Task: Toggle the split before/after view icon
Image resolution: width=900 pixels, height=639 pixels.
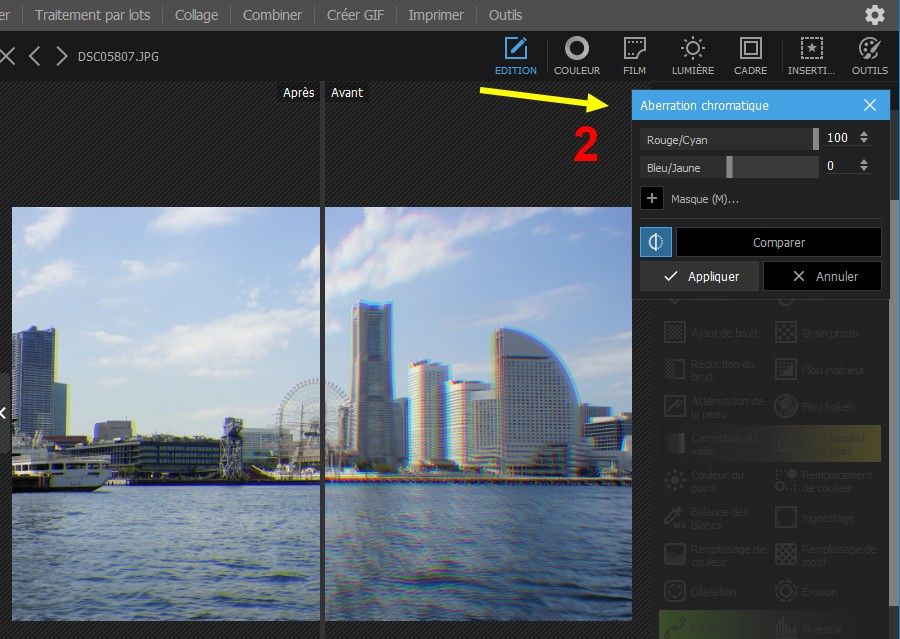Action: 655,242
